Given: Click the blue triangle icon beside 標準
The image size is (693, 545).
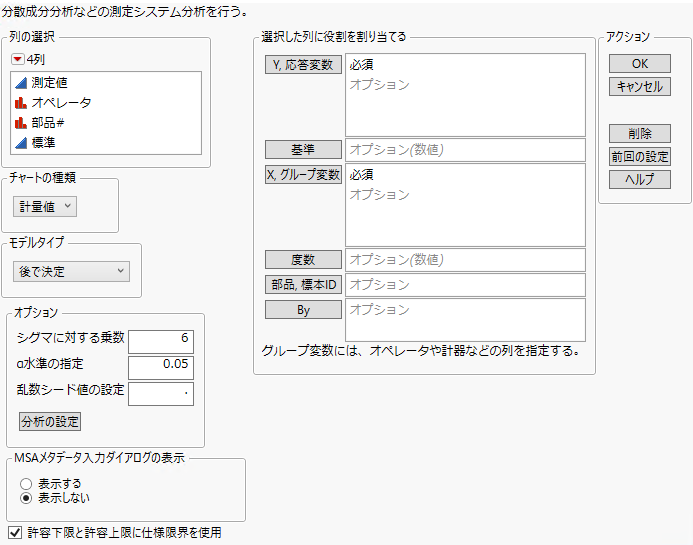Looking at the screenshot, I should 21,143.
